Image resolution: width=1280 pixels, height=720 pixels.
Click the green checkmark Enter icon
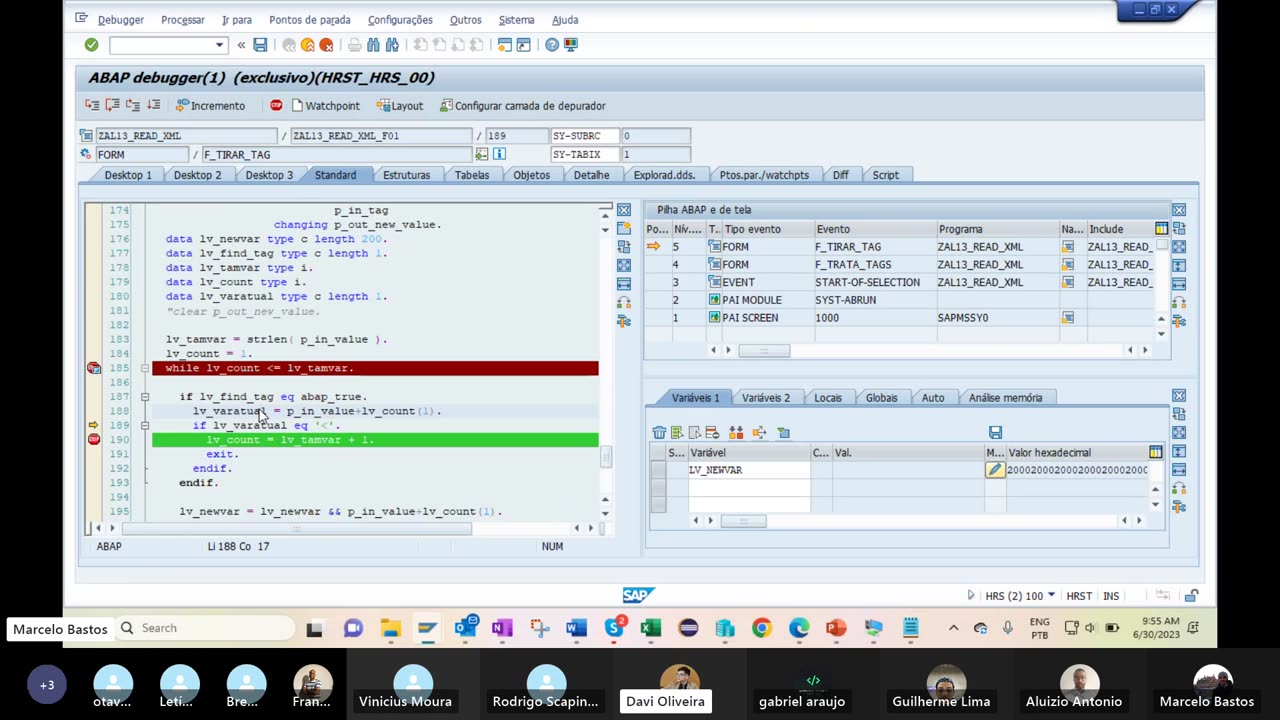(91, 45)
